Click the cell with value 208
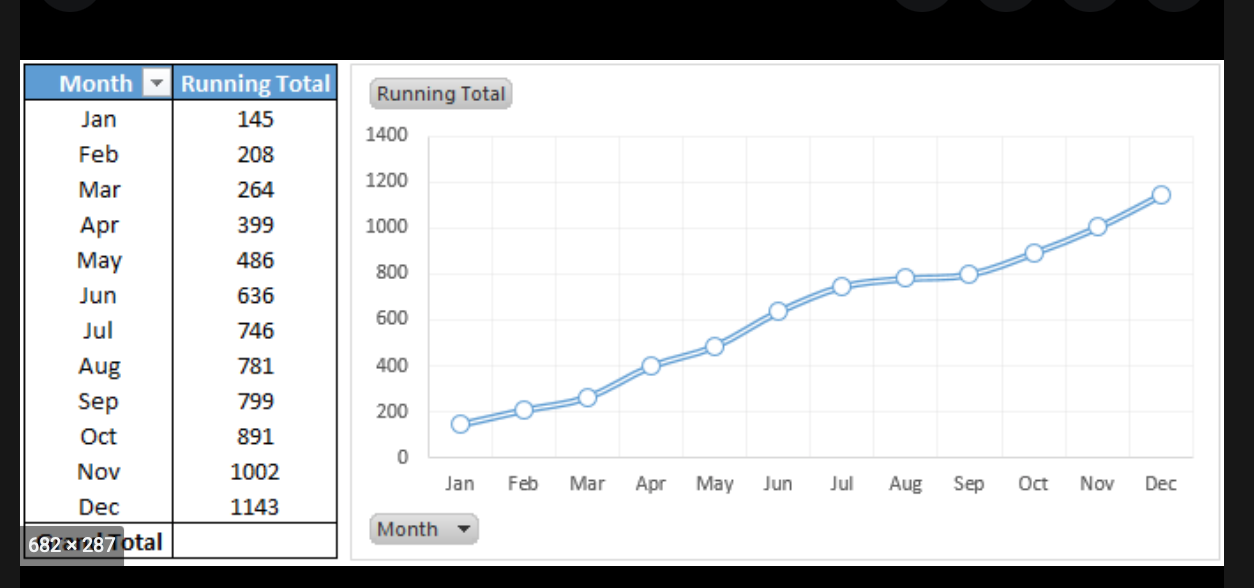1254x588 pixels. tap(255, 154)
